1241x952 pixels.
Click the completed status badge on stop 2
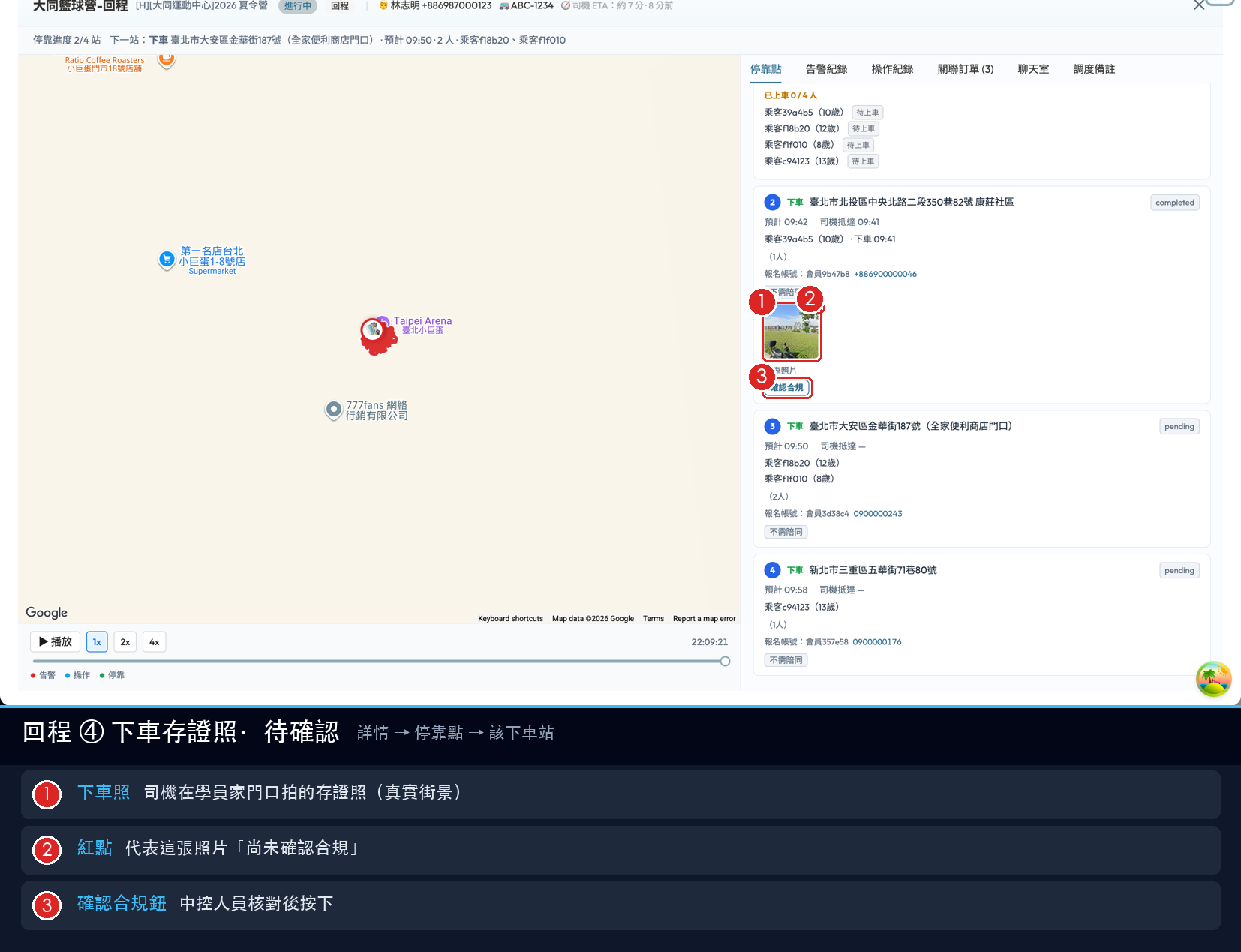pos(1174,203)
